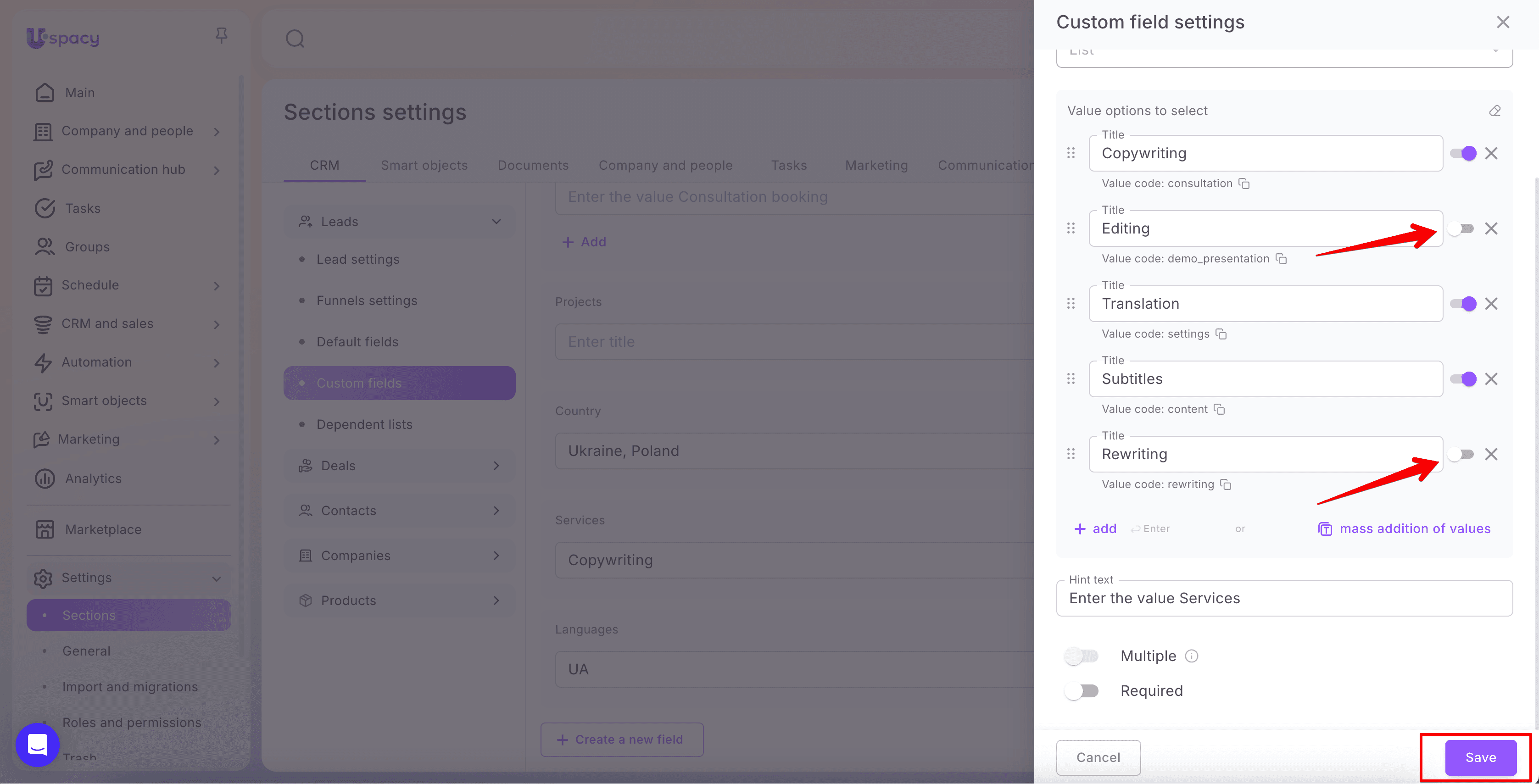Open Roles and permissions
1539x784 pixels.
pos(131,723)
